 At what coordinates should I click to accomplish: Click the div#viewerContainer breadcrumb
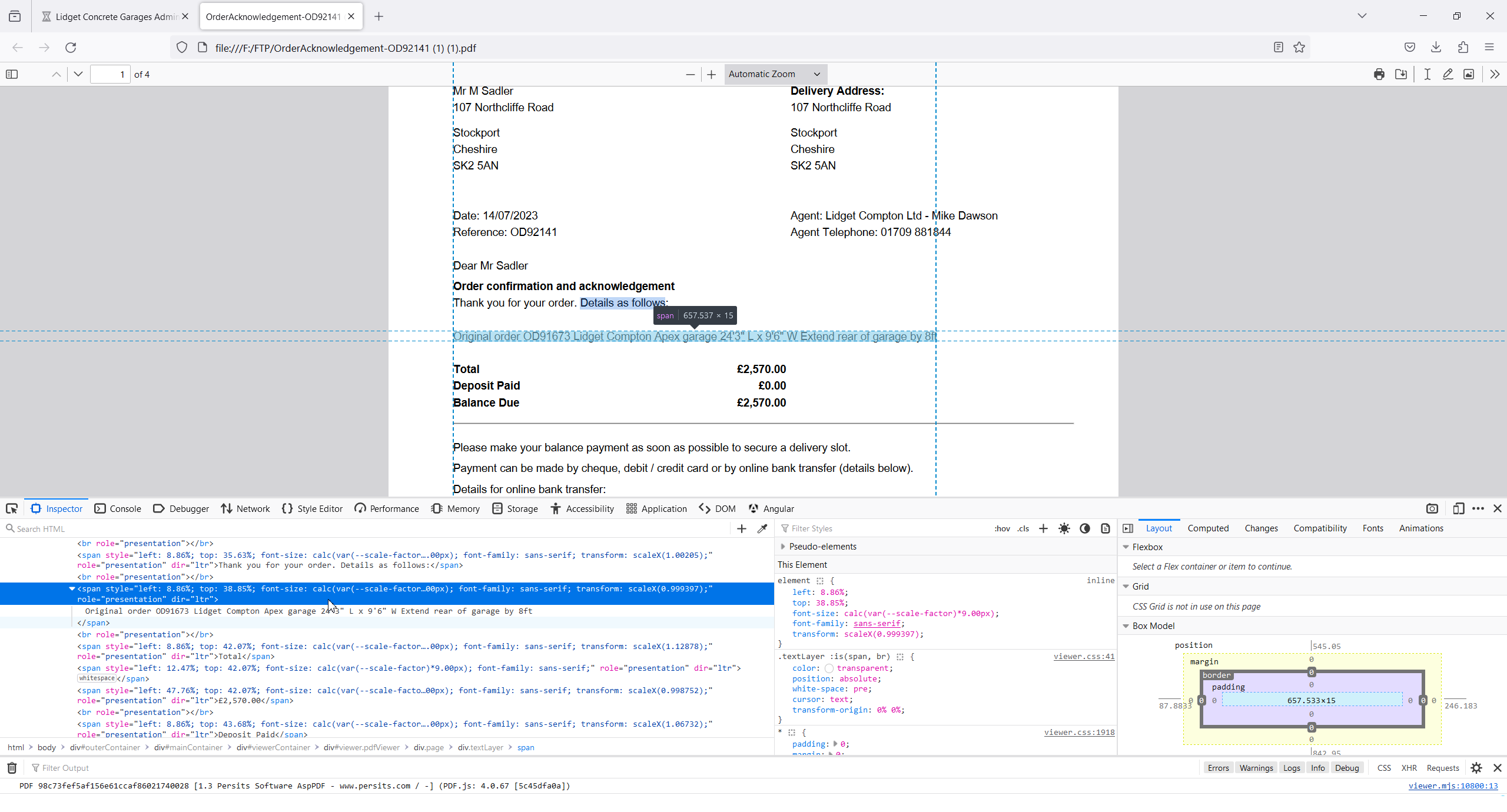tap(273, 747)
